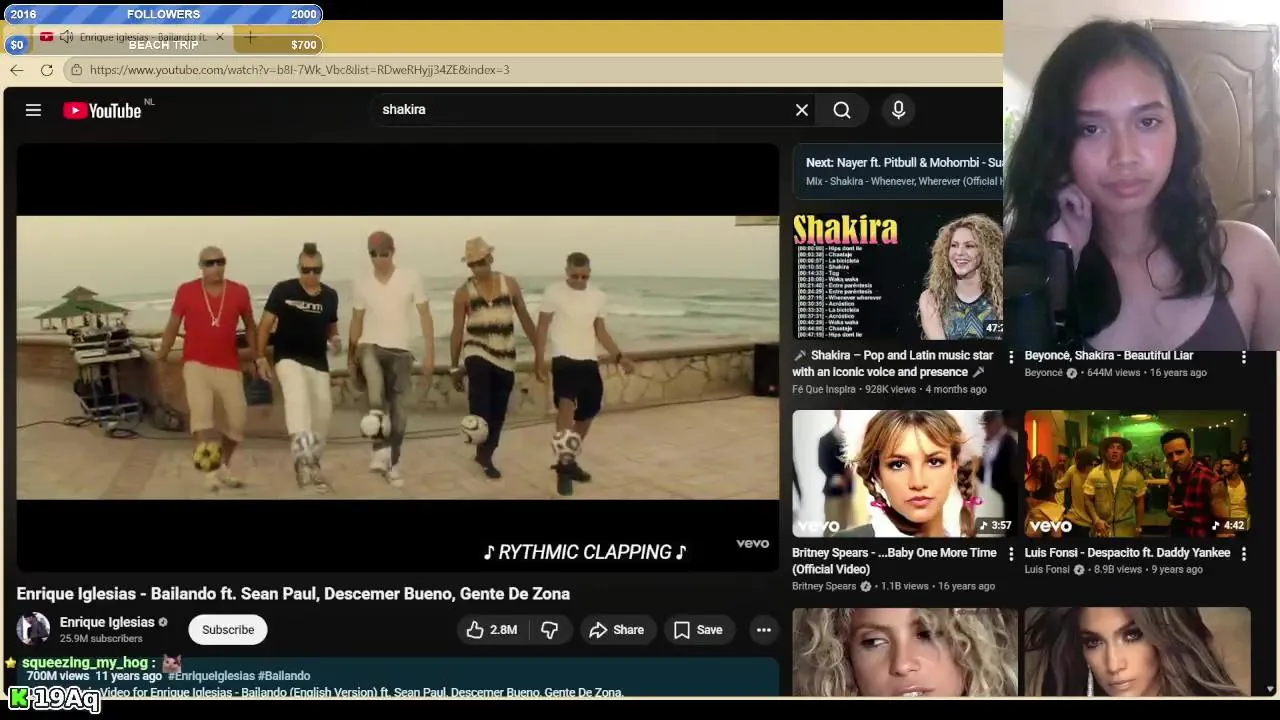Viewport: 1280px width, 720px height.
Task: Open Fé Que Inspira channel link
Action: (824, 389)
